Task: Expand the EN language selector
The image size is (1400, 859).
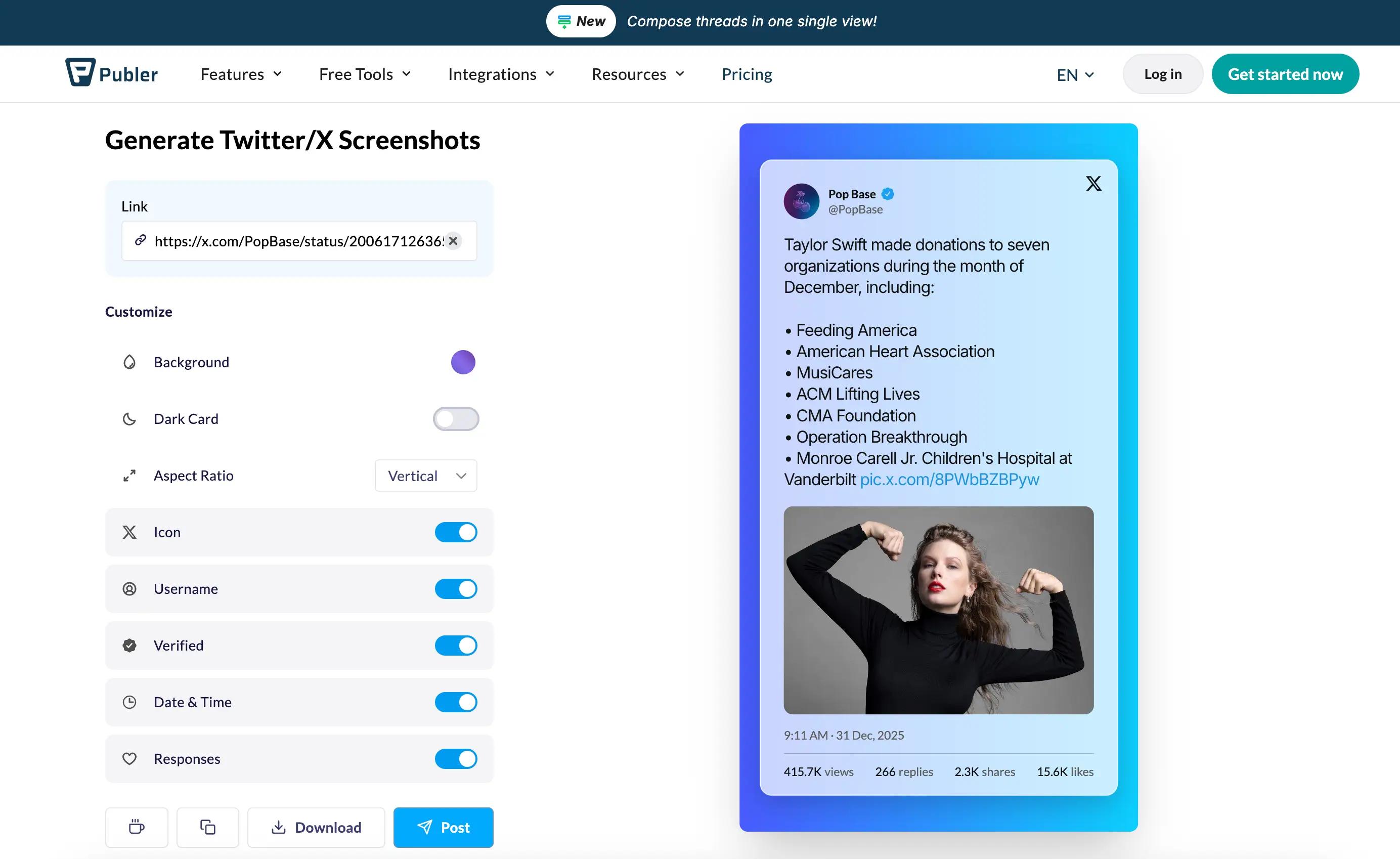Action: click(1075, 74)
